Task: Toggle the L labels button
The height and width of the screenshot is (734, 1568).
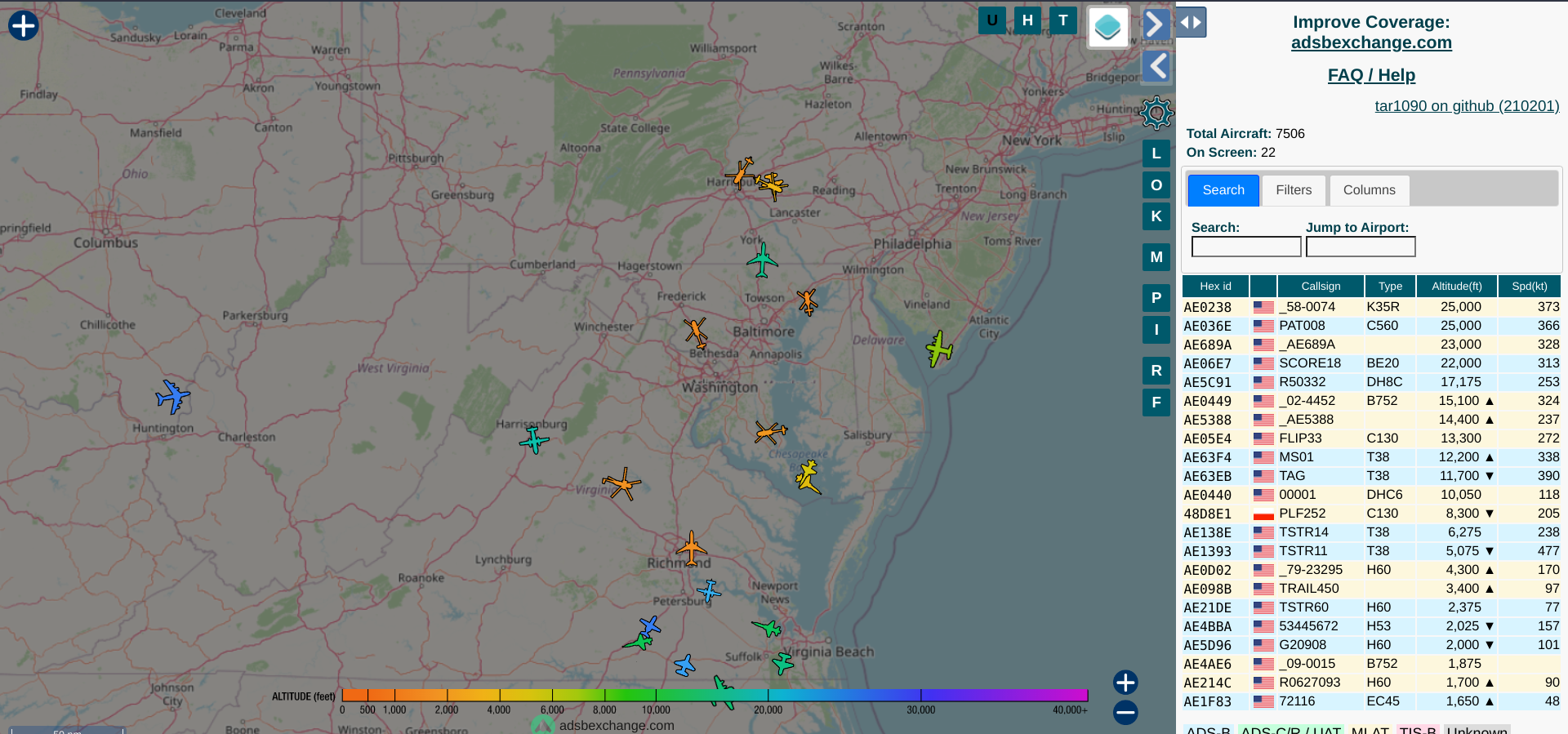Action: coord(1156,153)
